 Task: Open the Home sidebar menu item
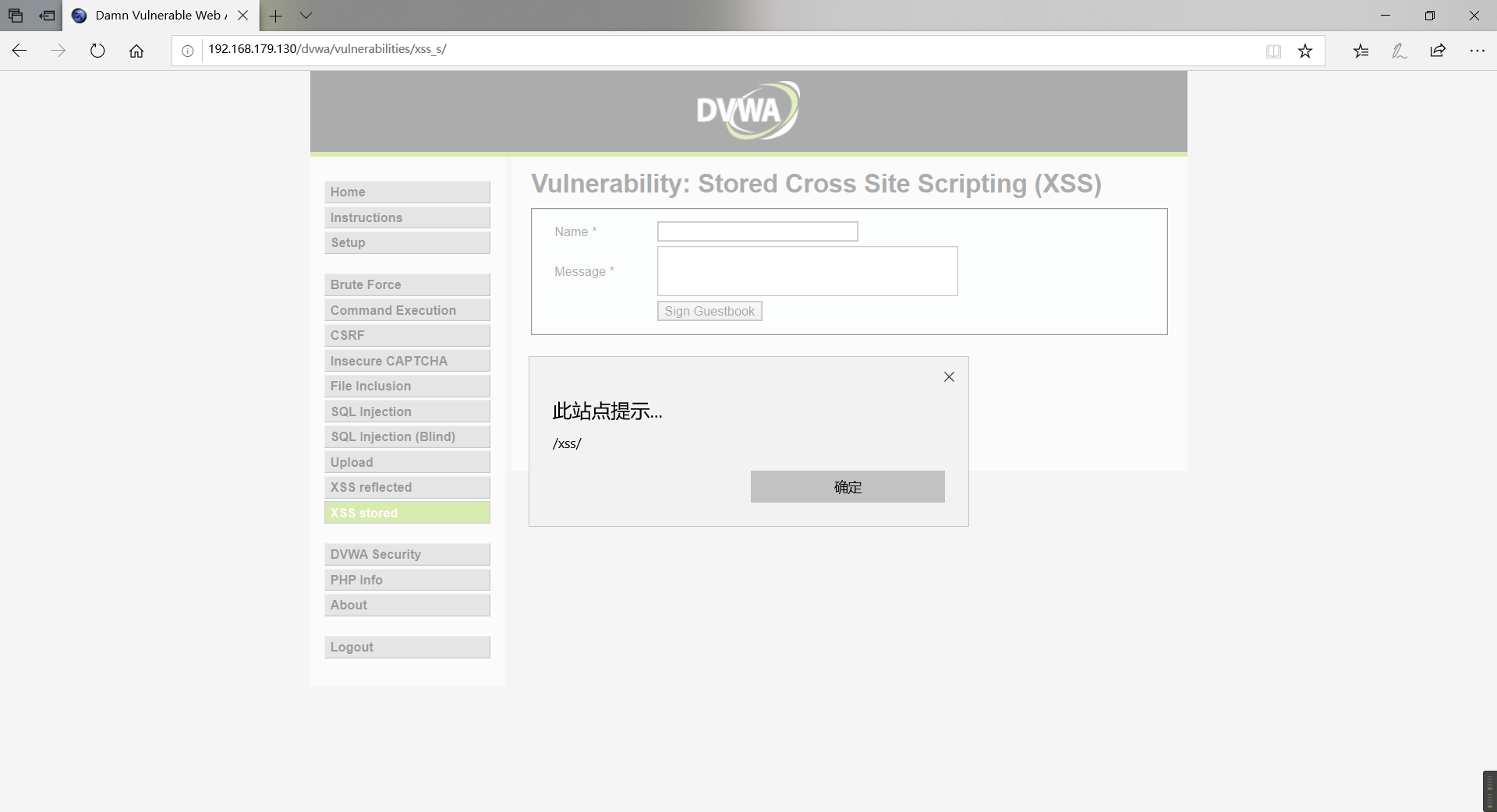pos(407,192)
